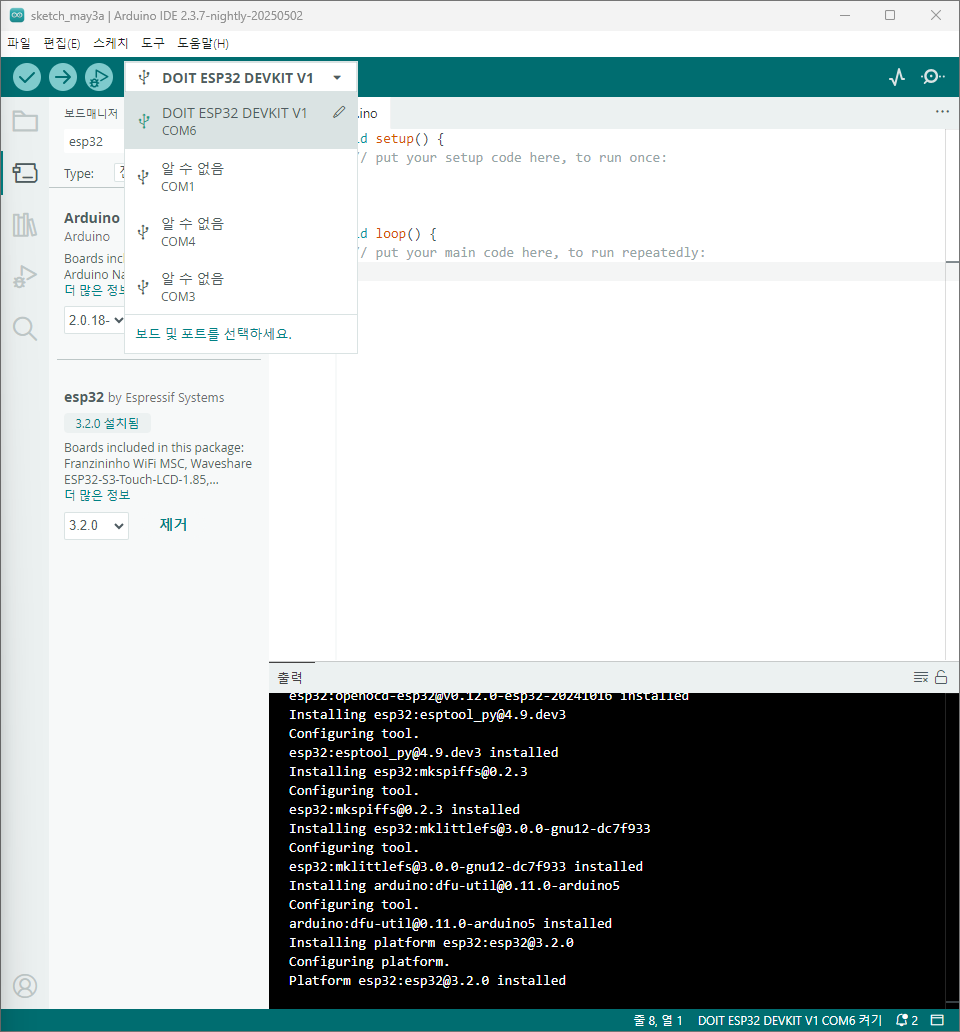This screenshot has height=1032, width=960.
Task: Click cursor position '줄 8, 열 1' in status bar
Action: pos(658,1020)
